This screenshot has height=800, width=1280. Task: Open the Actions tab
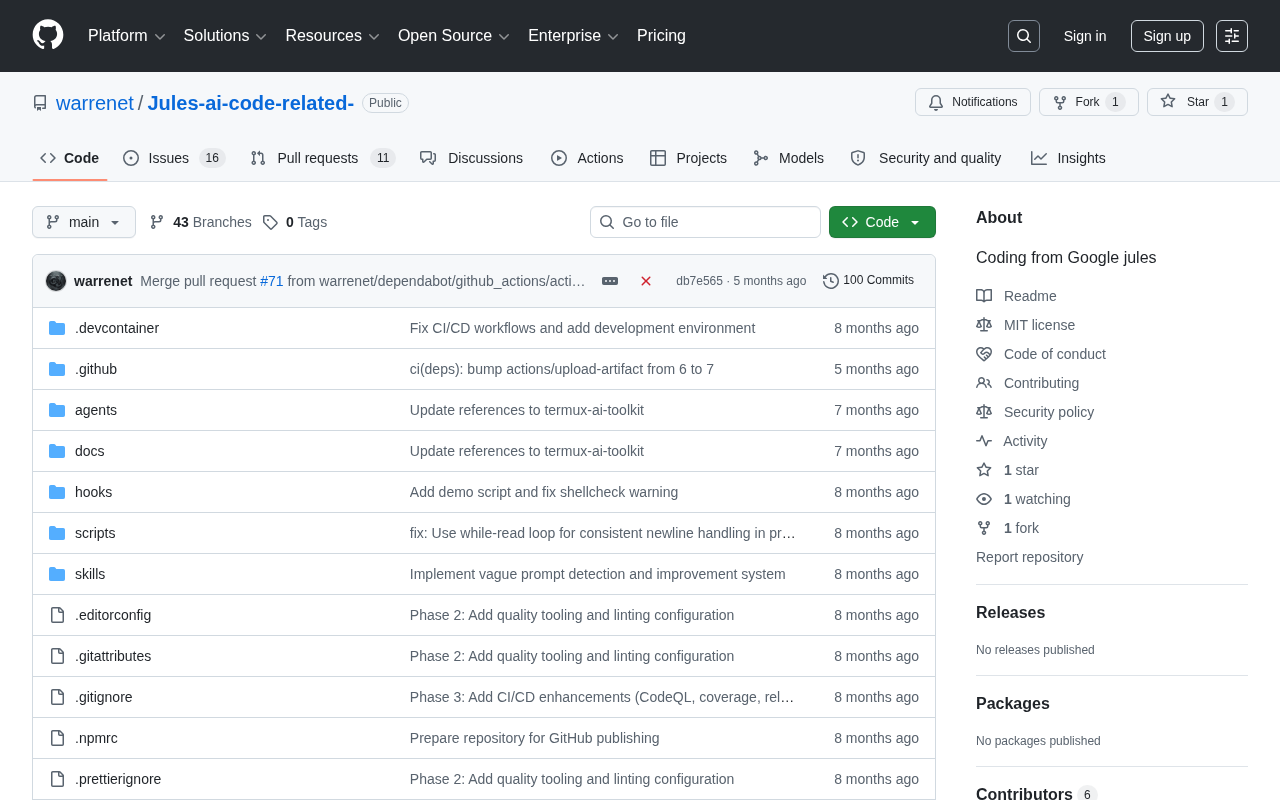coord(587,158)
